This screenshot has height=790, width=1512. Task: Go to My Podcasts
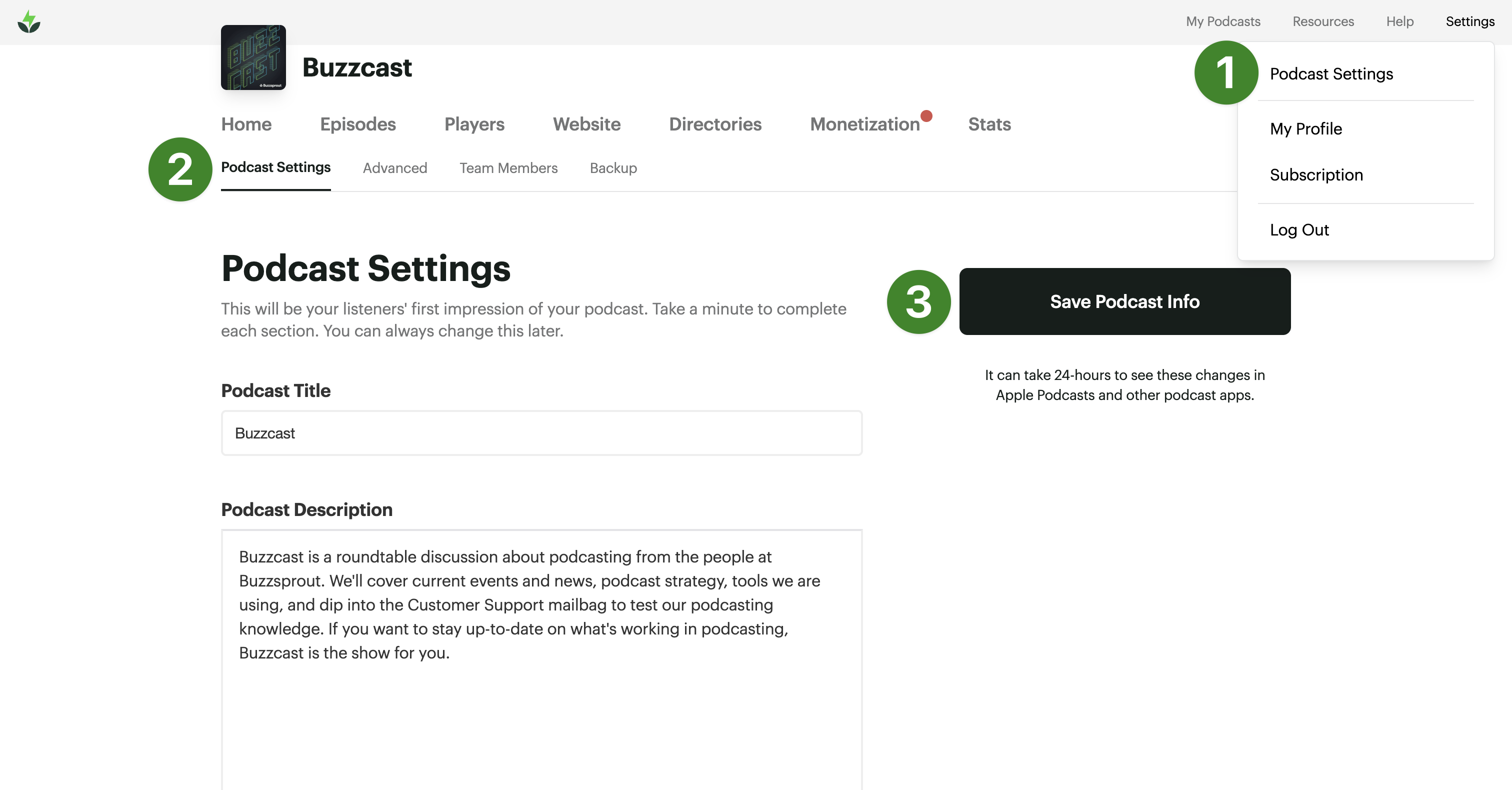(1222, 21)
